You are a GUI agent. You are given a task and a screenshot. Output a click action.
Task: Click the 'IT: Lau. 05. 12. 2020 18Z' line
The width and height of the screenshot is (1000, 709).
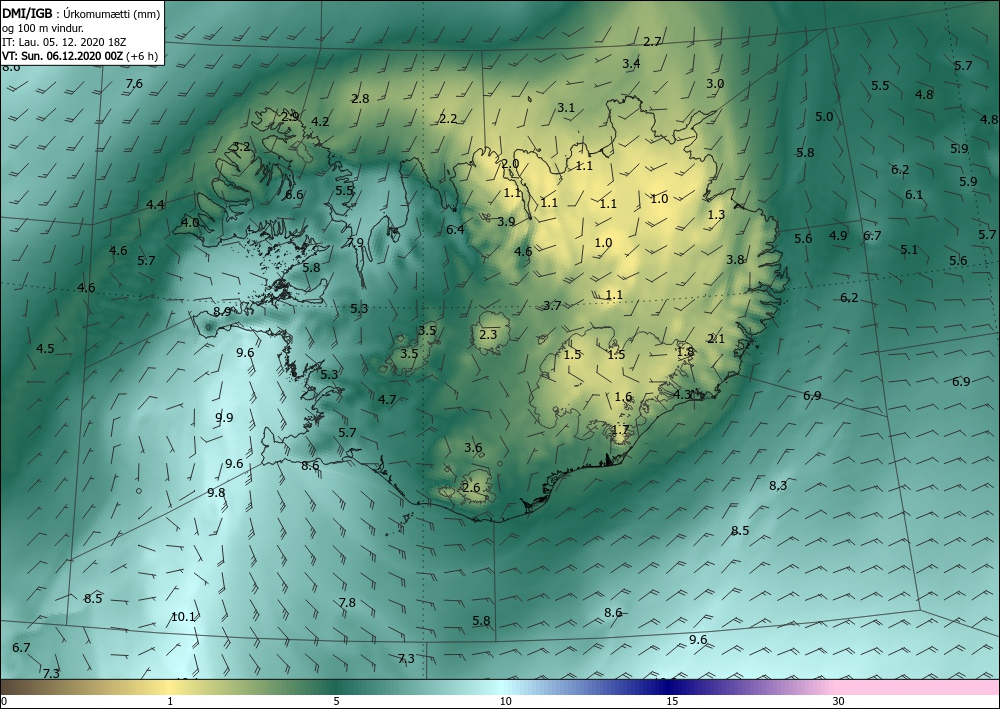coord(64,42)
